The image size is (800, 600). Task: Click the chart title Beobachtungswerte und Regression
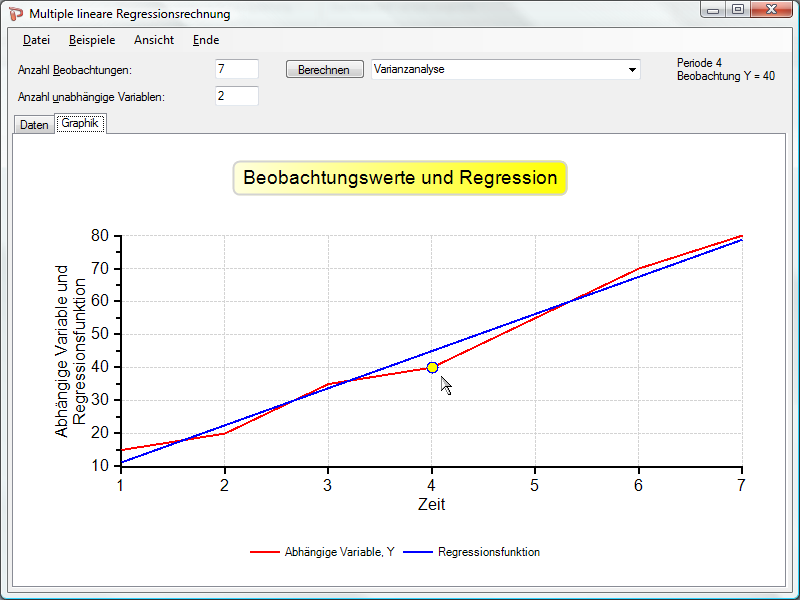point(400,178)
